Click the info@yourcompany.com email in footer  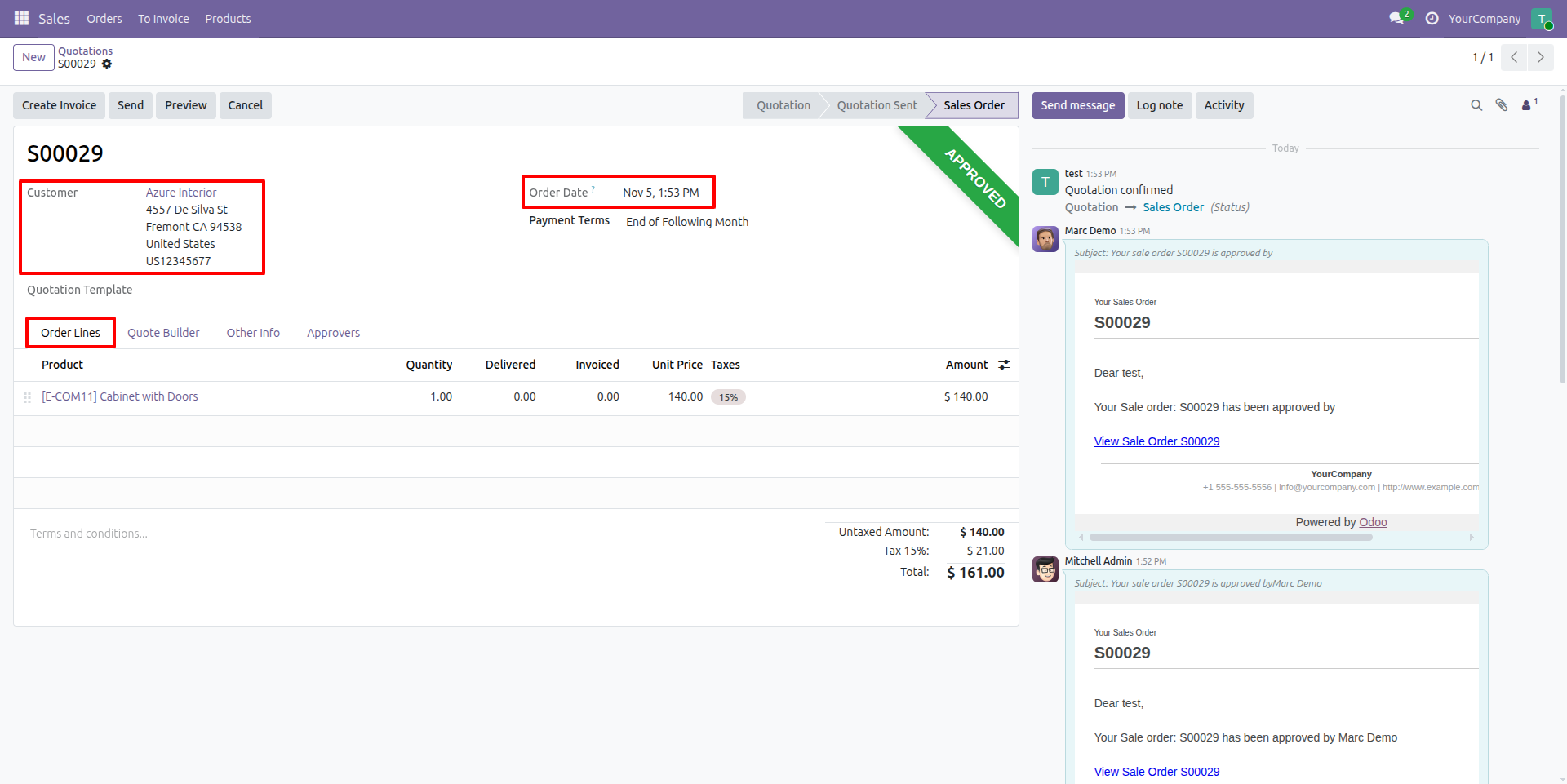[x=1326, y=487]
